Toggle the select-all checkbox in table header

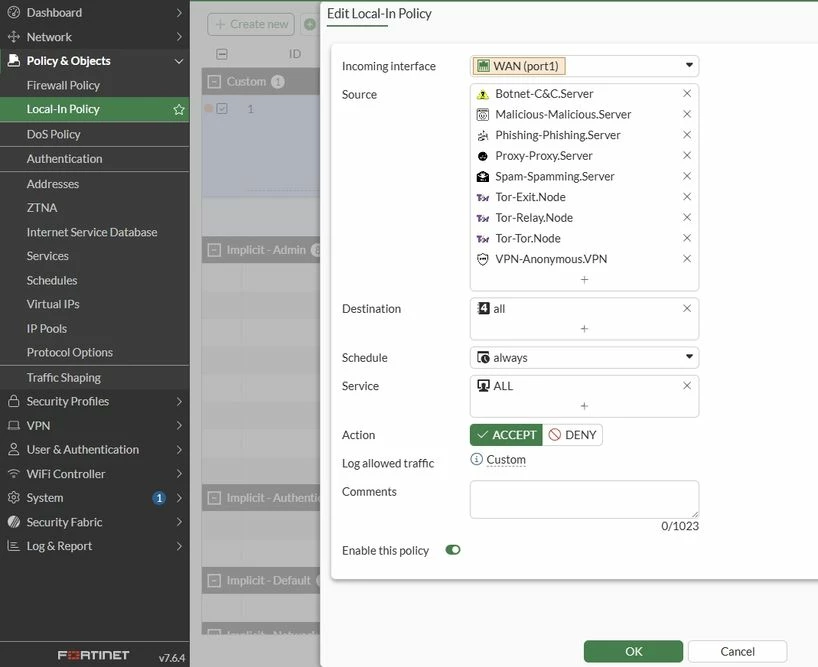point(222,54)
